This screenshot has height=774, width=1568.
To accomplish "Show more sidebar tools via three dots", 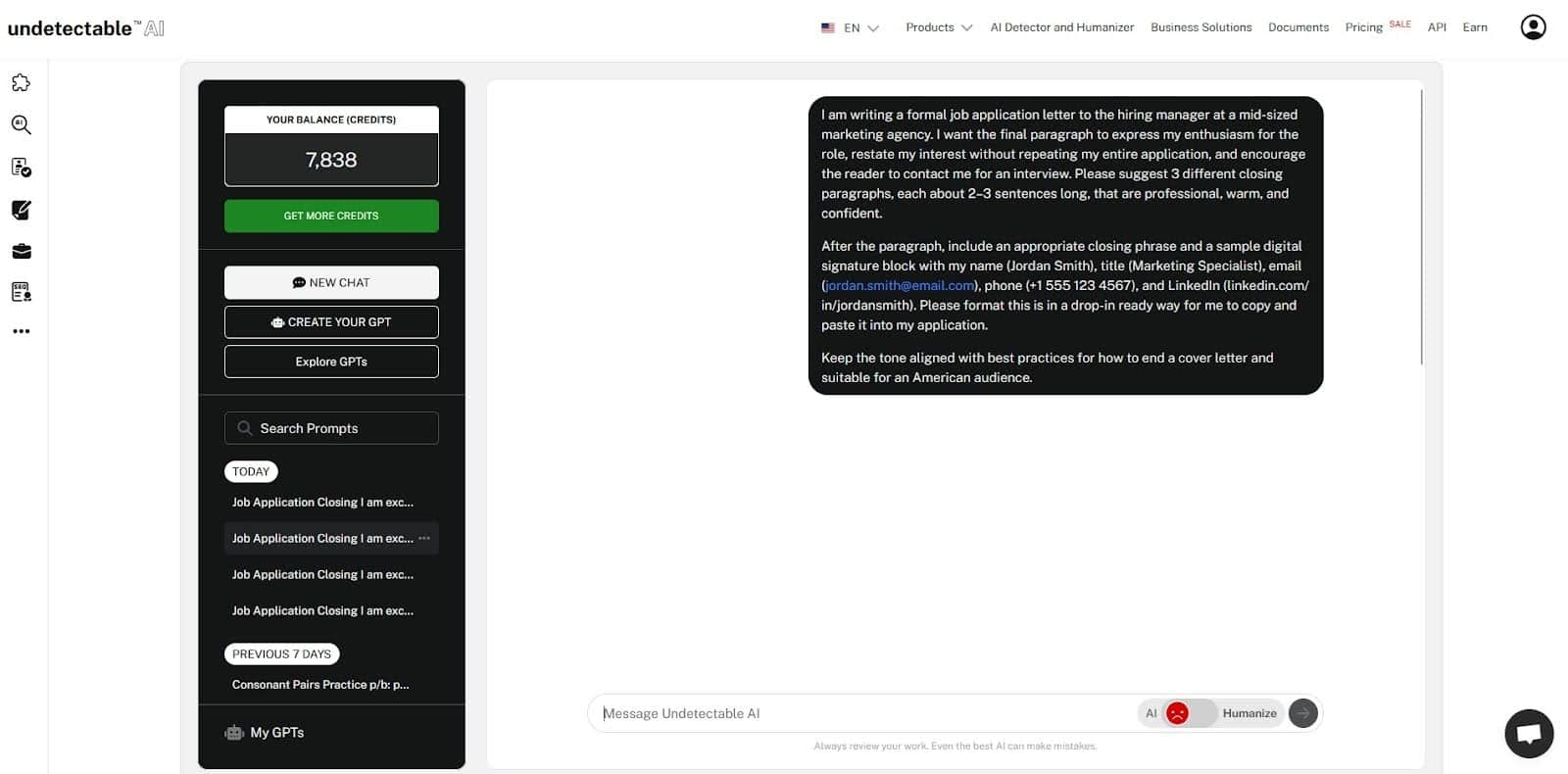I will tap(21, 332).
